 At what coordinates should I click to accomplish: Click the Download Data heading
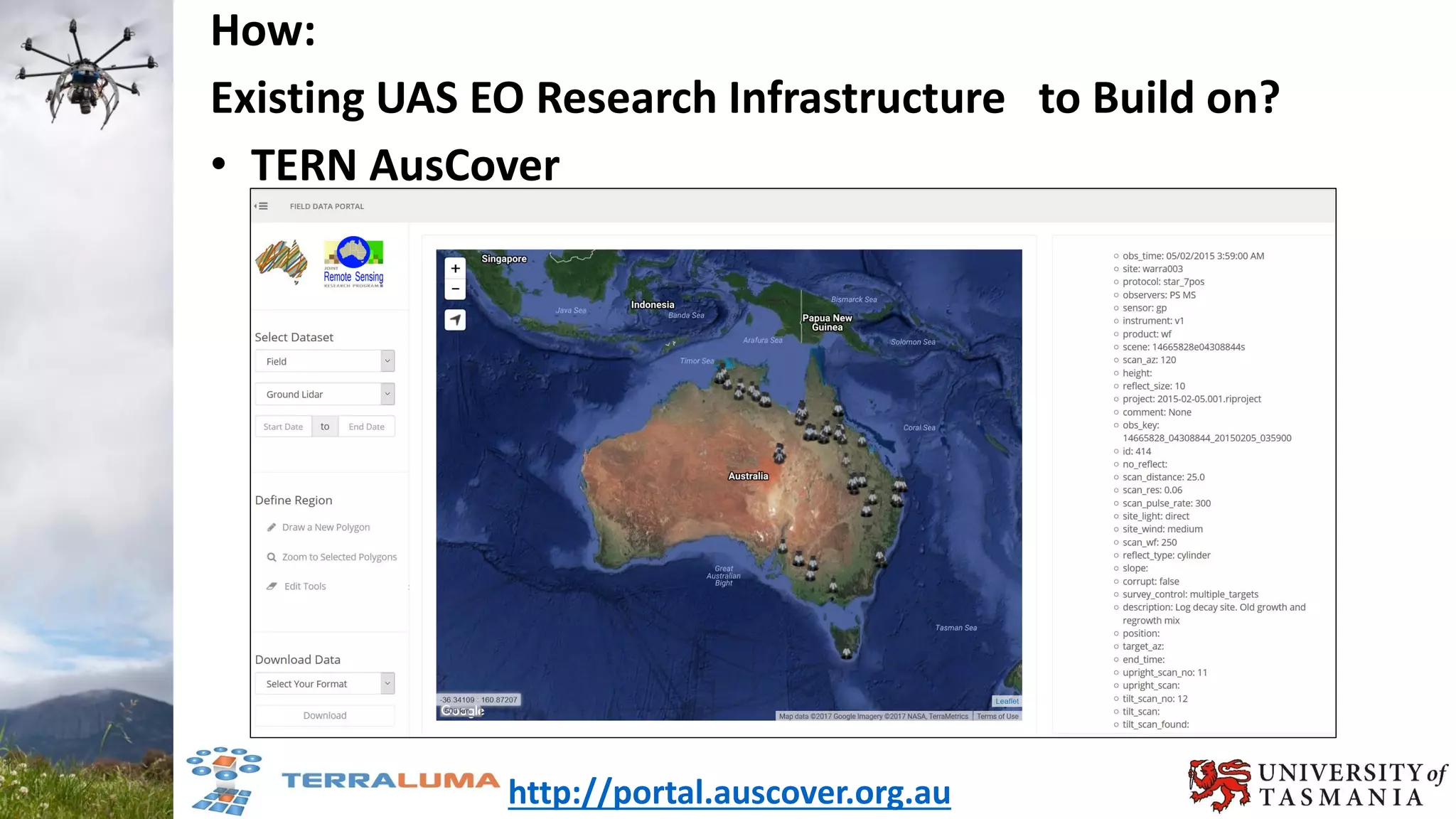tap(297, 660)
